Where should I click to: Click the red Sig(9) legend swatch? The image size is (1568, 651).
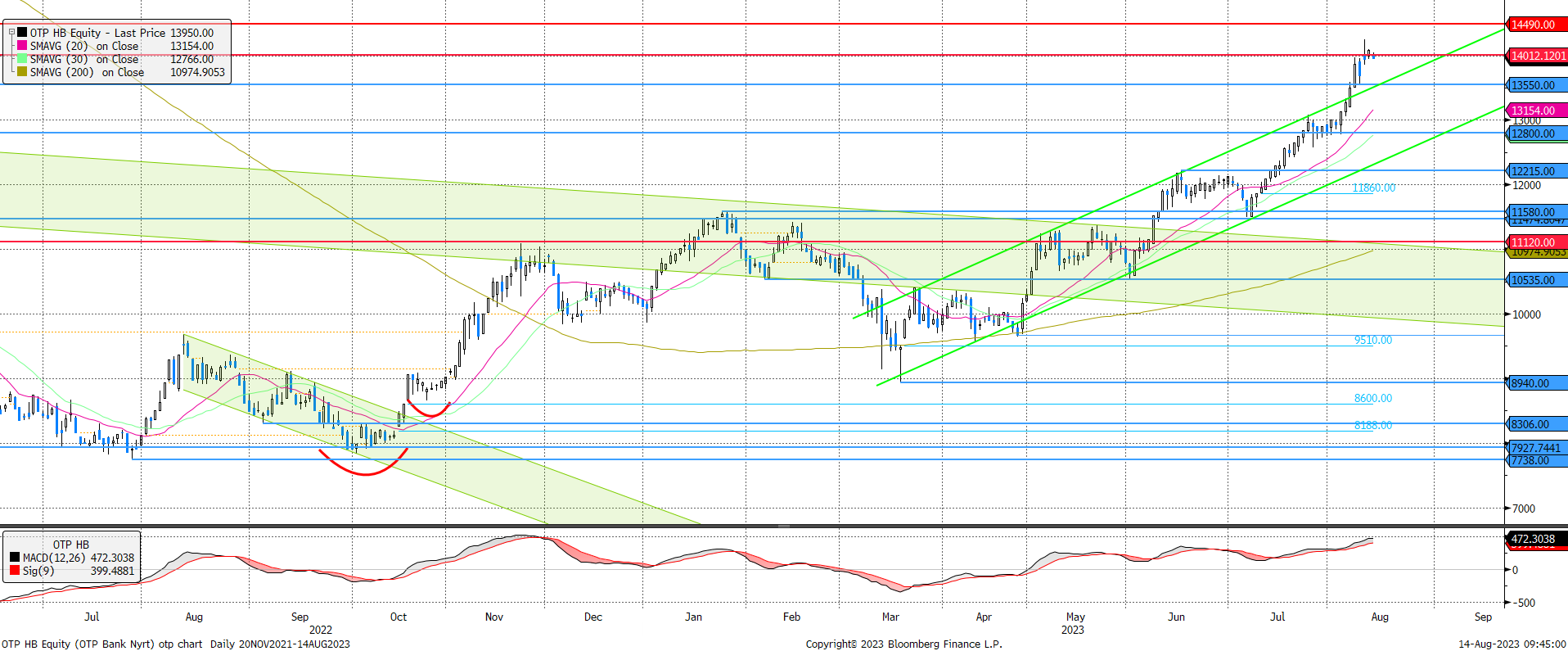[x=15, y=571]
